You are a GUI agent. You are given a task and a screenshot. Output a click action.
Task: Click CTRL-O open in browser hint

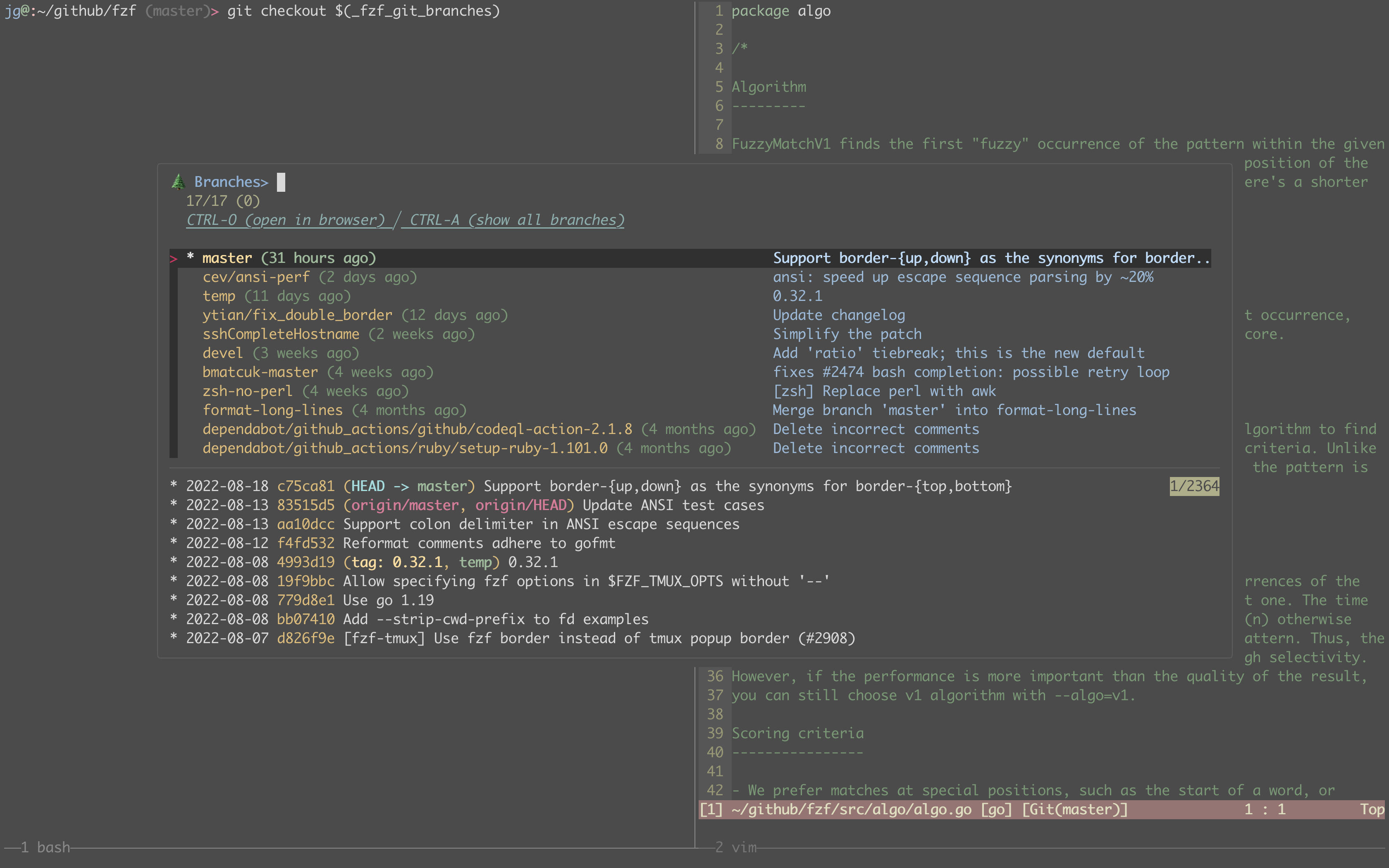(x=285, y=220)
